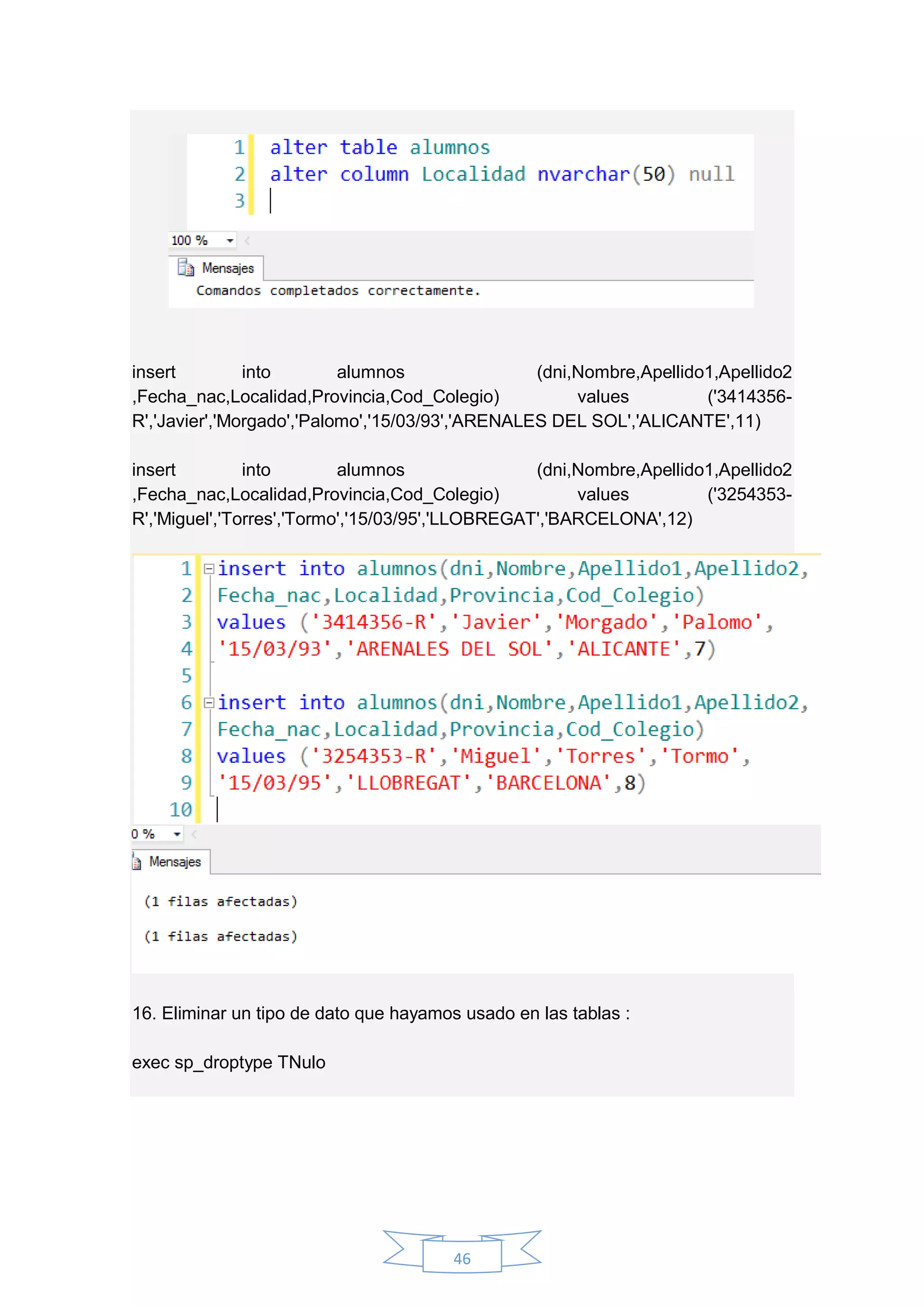The width and height of the screenshot is (924, 1306).
Task: Click the first '(1 filas afectadas)' message
Action: pyautogui.click(x=221, y=902)
